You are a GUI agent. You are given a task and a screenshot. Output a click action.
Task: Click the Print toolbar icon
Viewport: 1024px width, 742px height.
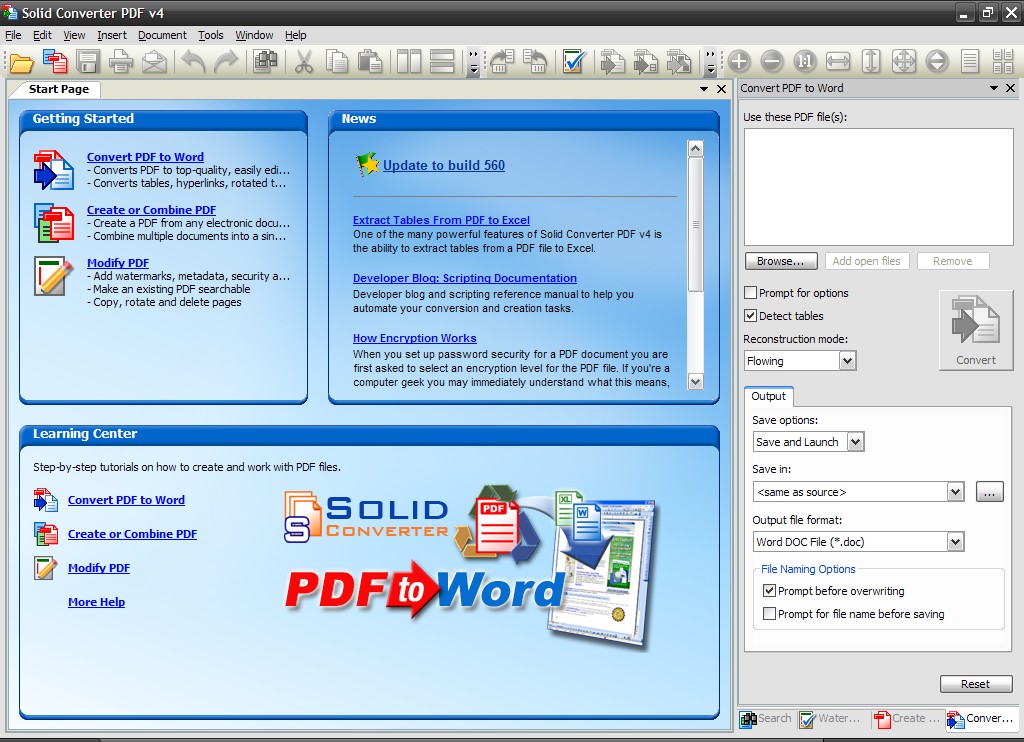coord(121,62)
